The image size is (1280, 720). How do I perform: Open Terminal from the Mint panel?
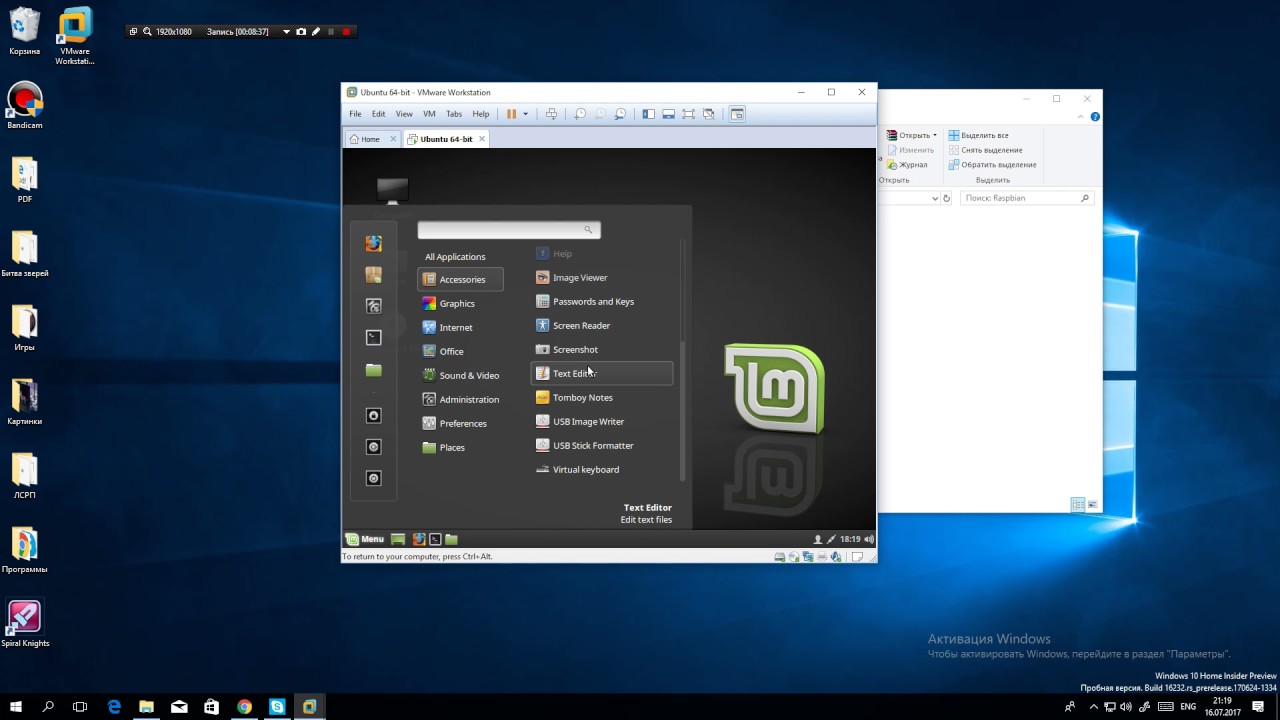(435, 539)
